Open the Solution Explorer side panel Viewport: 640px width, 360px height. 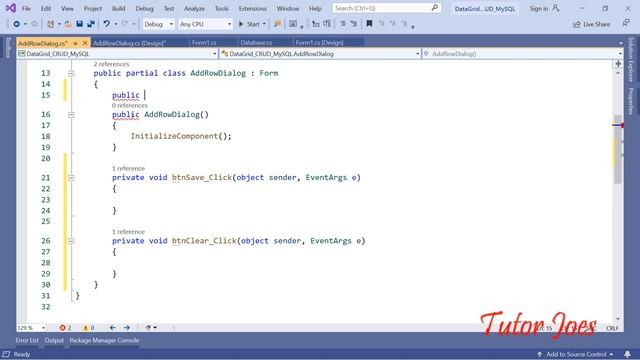(631, 60)
